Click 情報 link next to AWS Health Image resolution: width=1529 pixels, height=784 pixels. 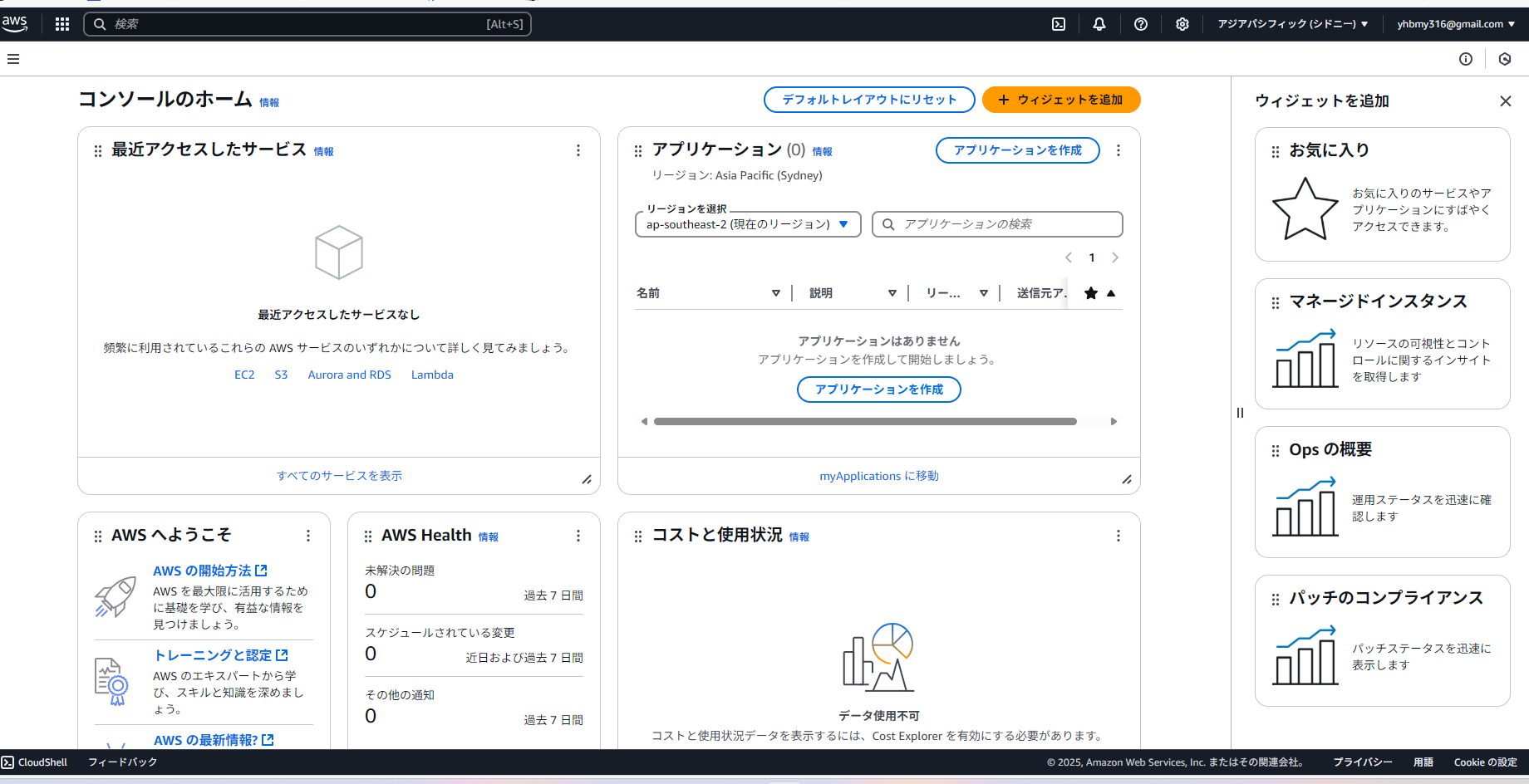[x=489, y=537]
